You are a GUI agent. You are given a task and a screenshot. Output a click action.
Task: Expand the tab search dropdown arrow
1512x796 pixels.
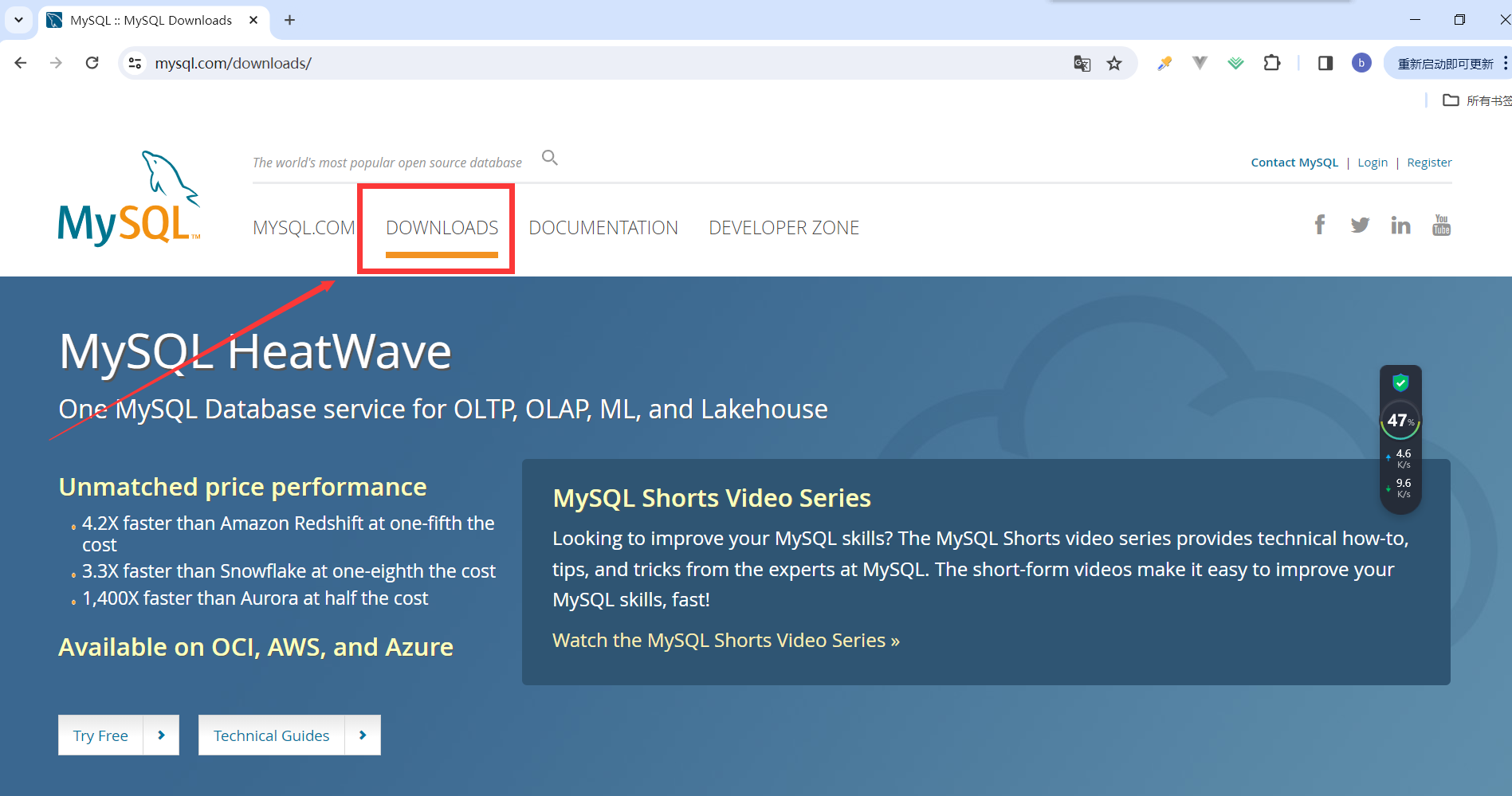click(x=18, y=20)
